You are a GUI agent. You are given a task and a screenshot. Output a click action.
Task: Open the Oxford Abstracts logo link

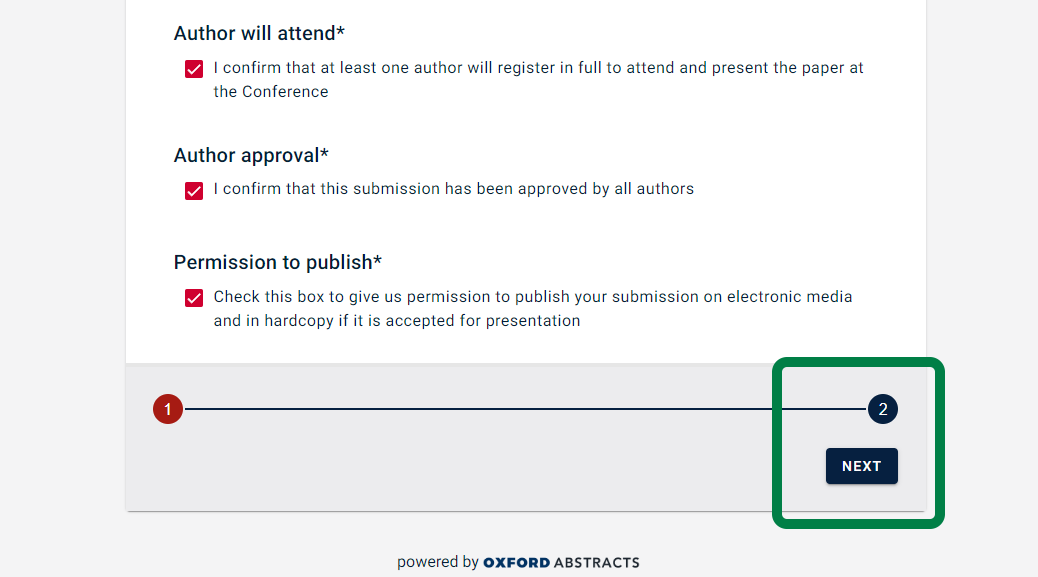tap(561, 562)
